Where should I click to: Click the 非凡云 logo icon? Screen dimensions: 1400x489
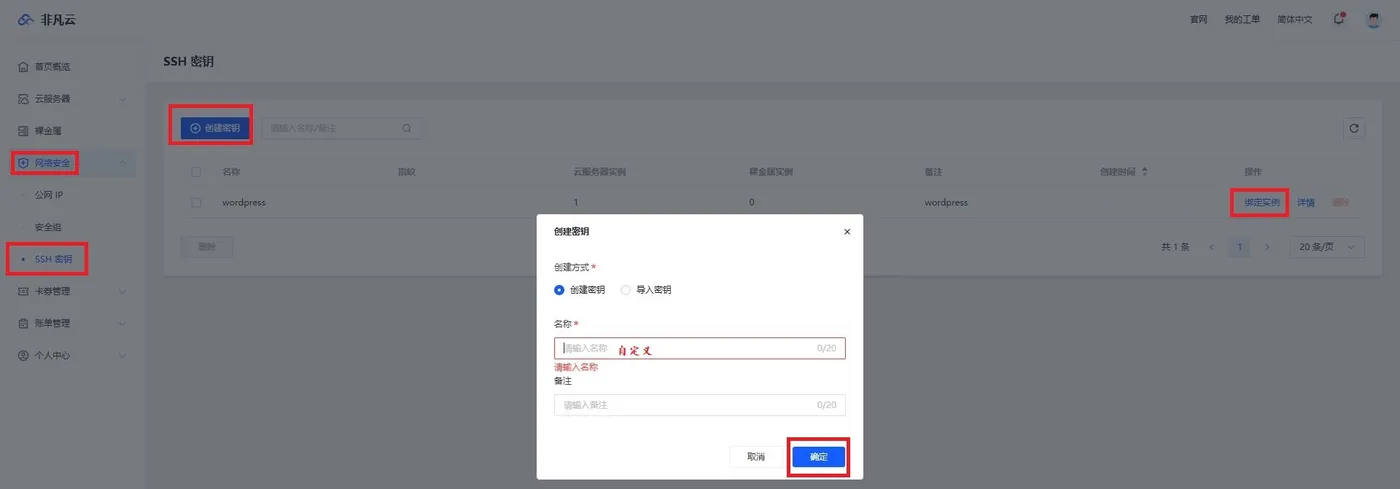coord(26,19)
